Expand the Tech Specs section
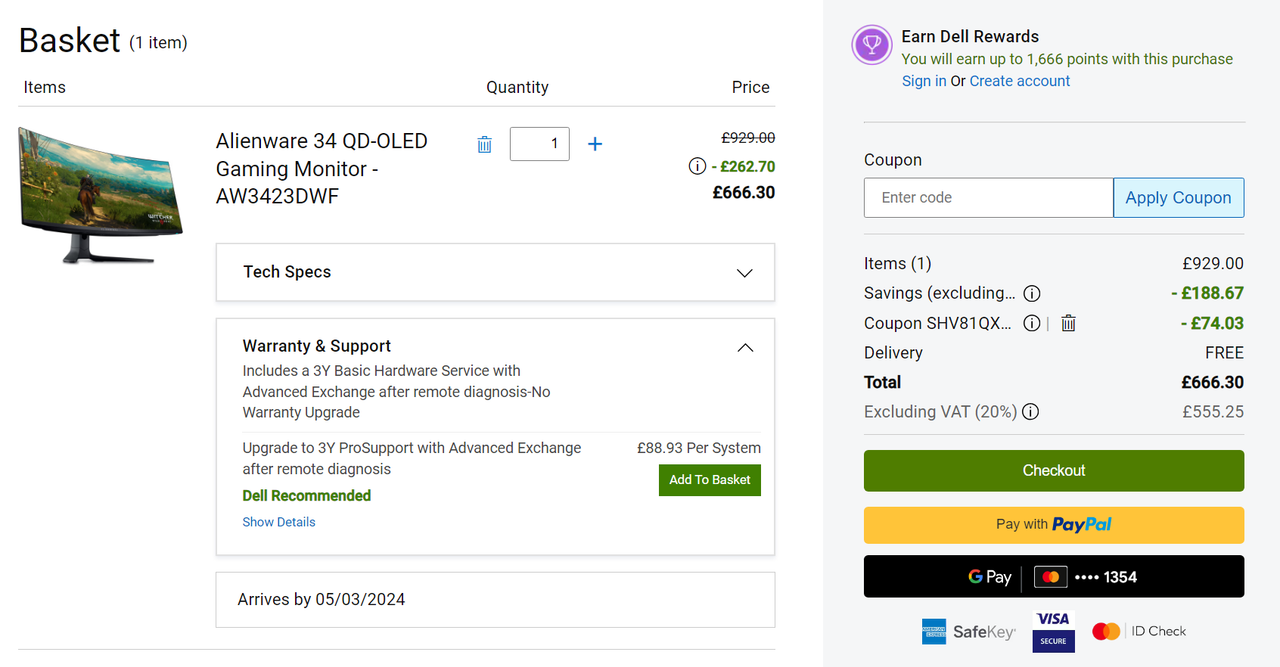Image resolution: width=1280 pixels, height=667 pixels. pos(744,273)
